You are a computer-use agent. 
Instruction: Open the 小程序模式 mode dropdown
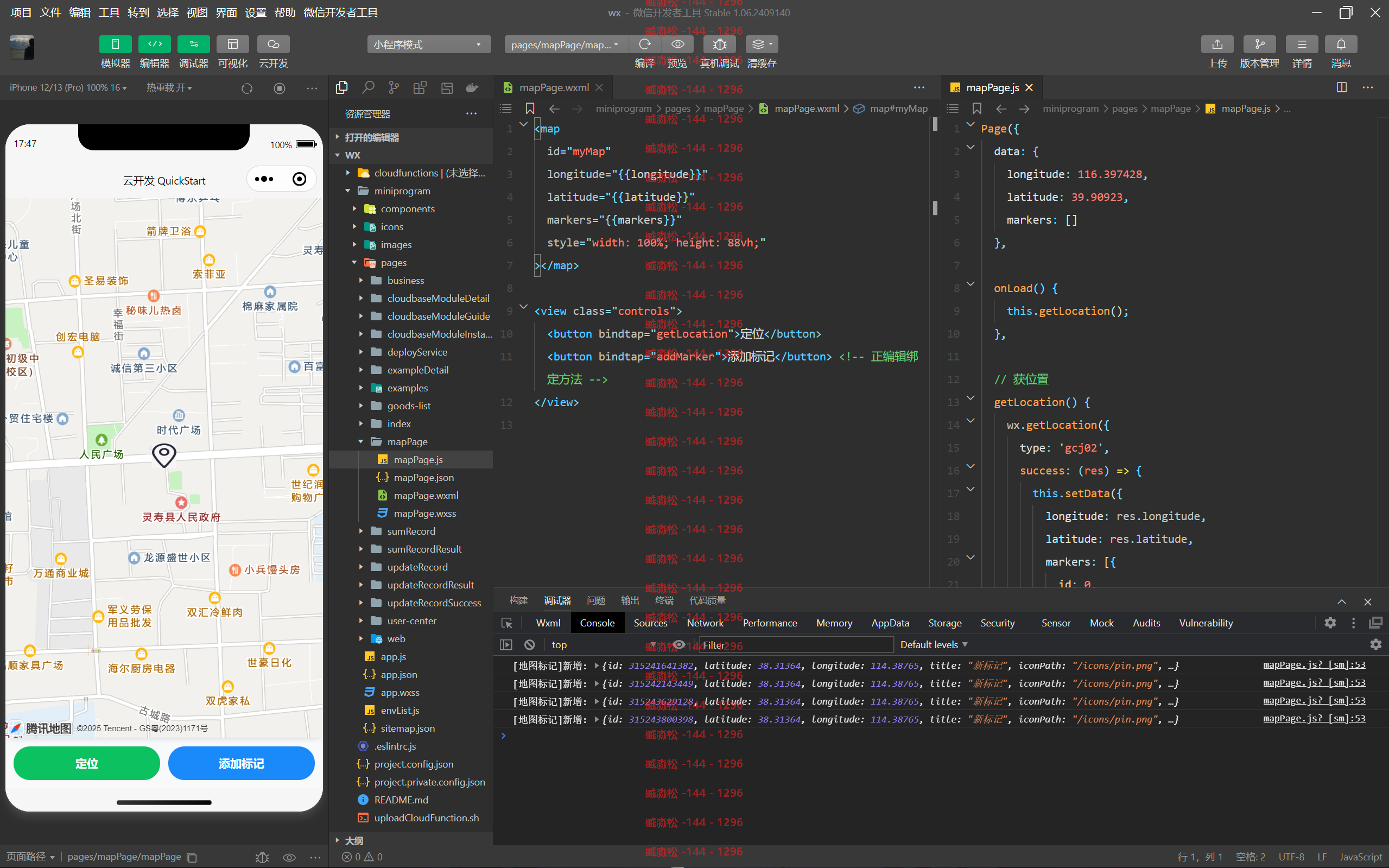429,44
